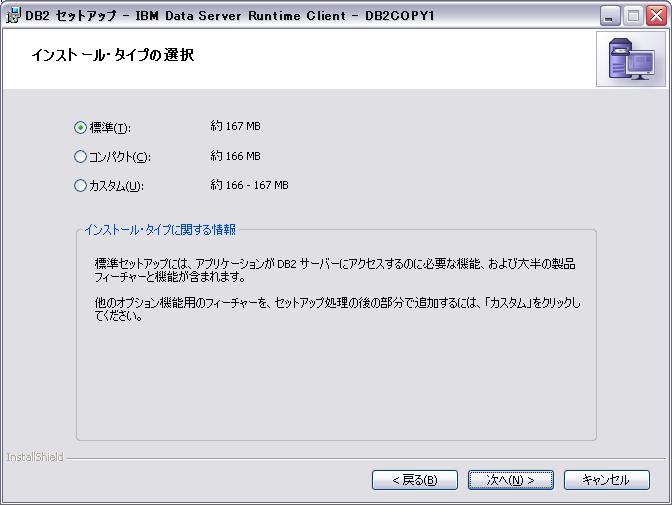Click the キャンセル button

coord(606,480)
